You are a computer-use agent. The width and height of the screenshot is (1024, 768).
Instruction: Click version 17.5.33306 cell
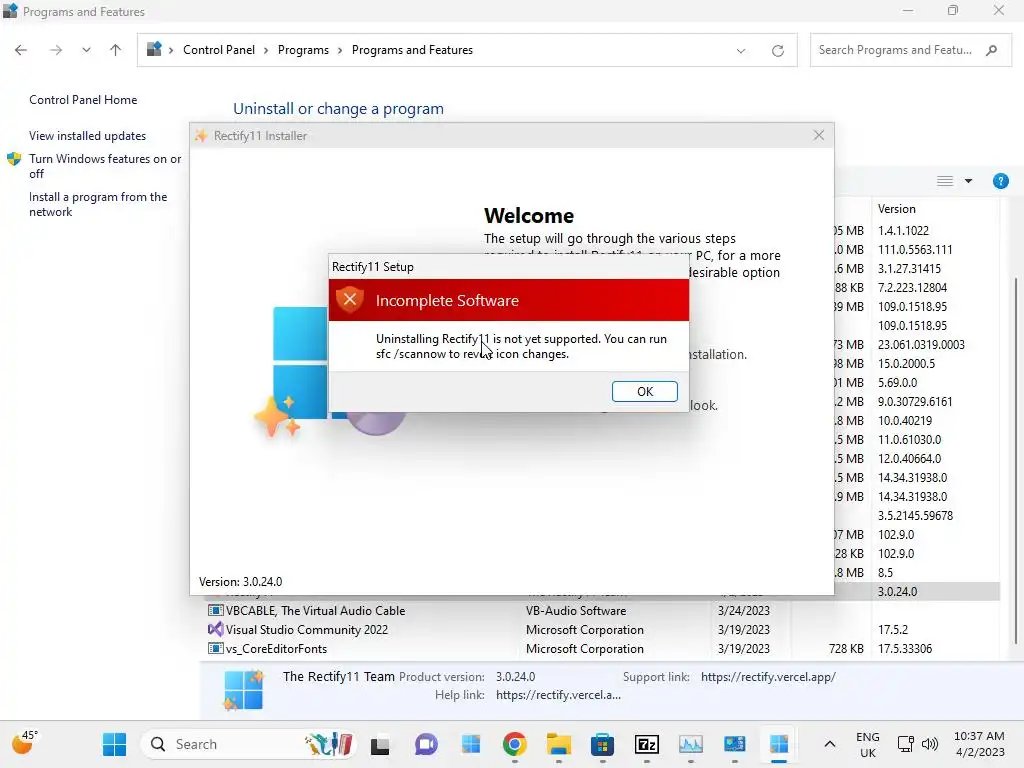point(904,648)
